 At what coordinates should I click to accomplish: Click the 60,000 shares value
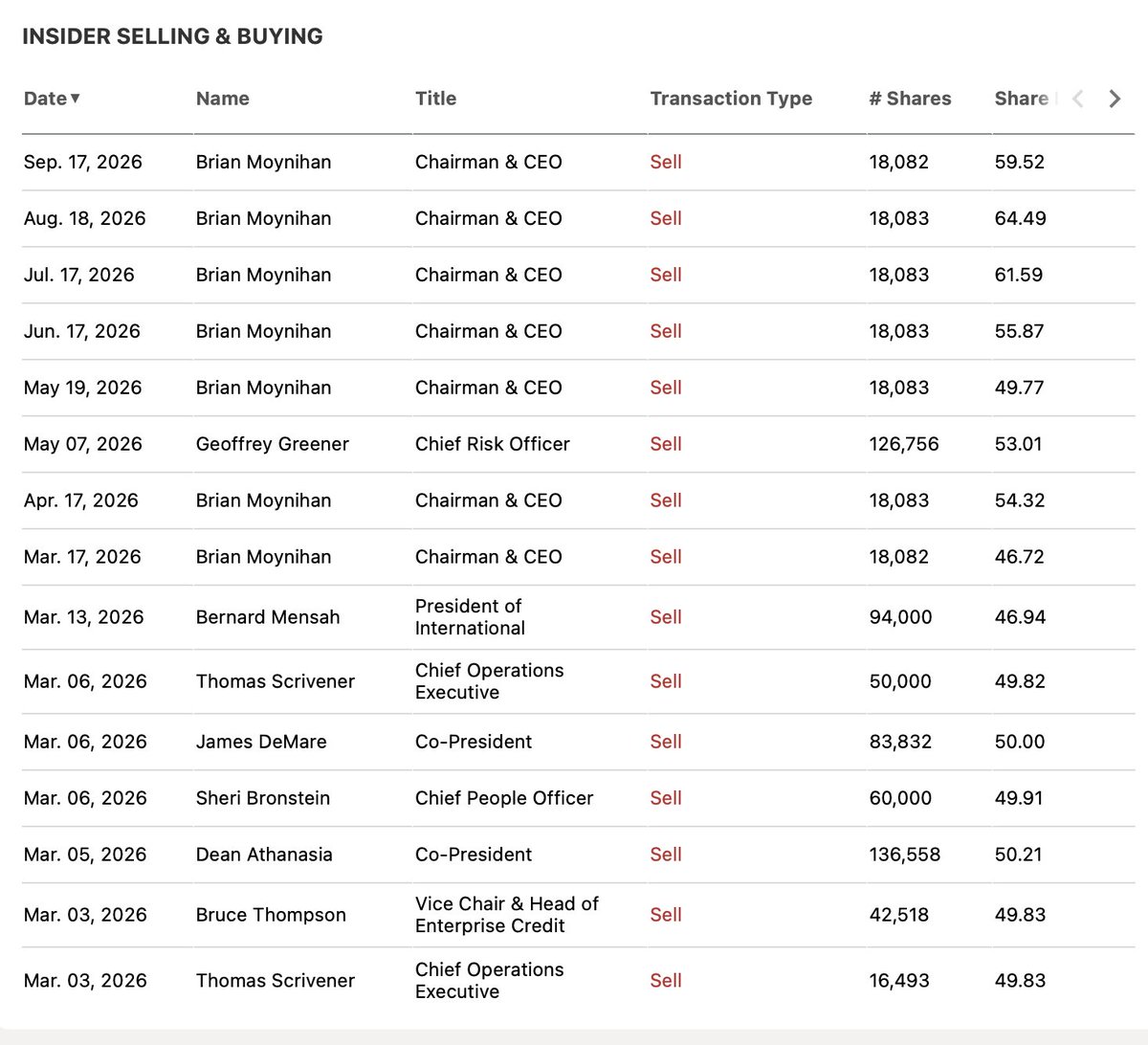(x=899, y=798)
